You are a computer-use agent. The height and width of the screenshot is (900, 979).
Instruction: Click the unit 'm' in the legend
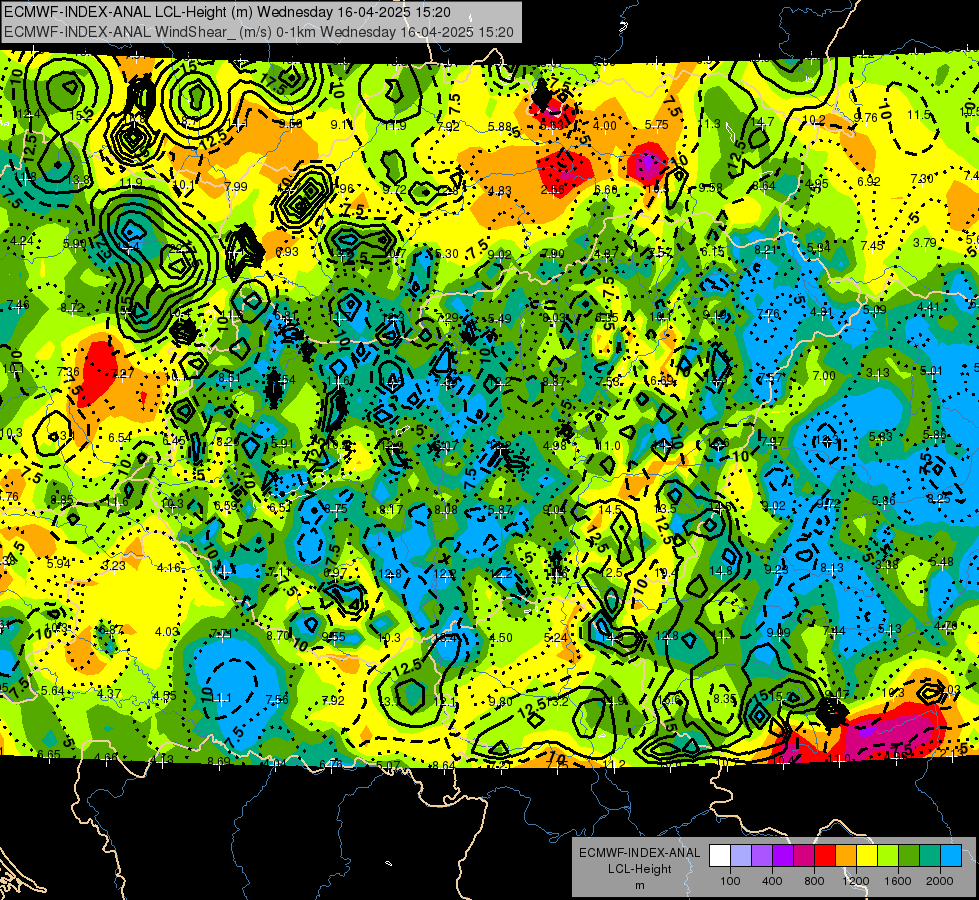[639, 885]
